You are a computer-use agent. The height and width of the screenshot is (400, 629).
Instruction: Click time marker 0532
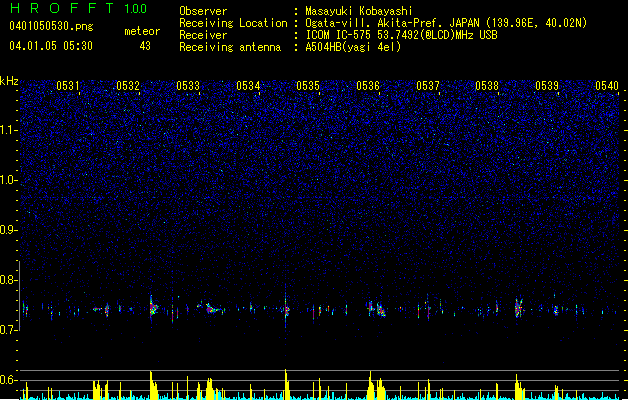click(x=128, y=86)
